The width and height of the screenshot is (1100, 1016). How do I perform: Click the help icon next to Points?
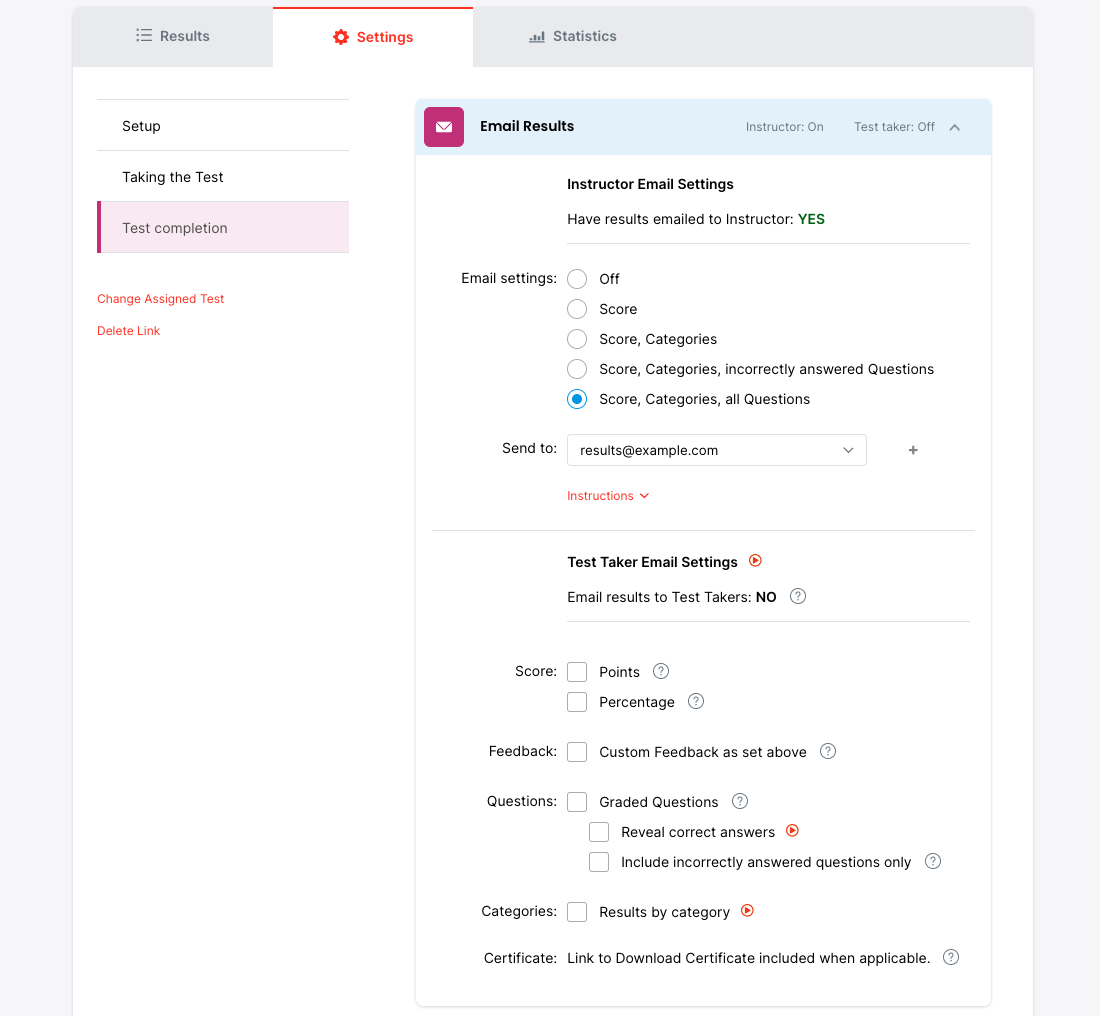click(x=660, y=671)
